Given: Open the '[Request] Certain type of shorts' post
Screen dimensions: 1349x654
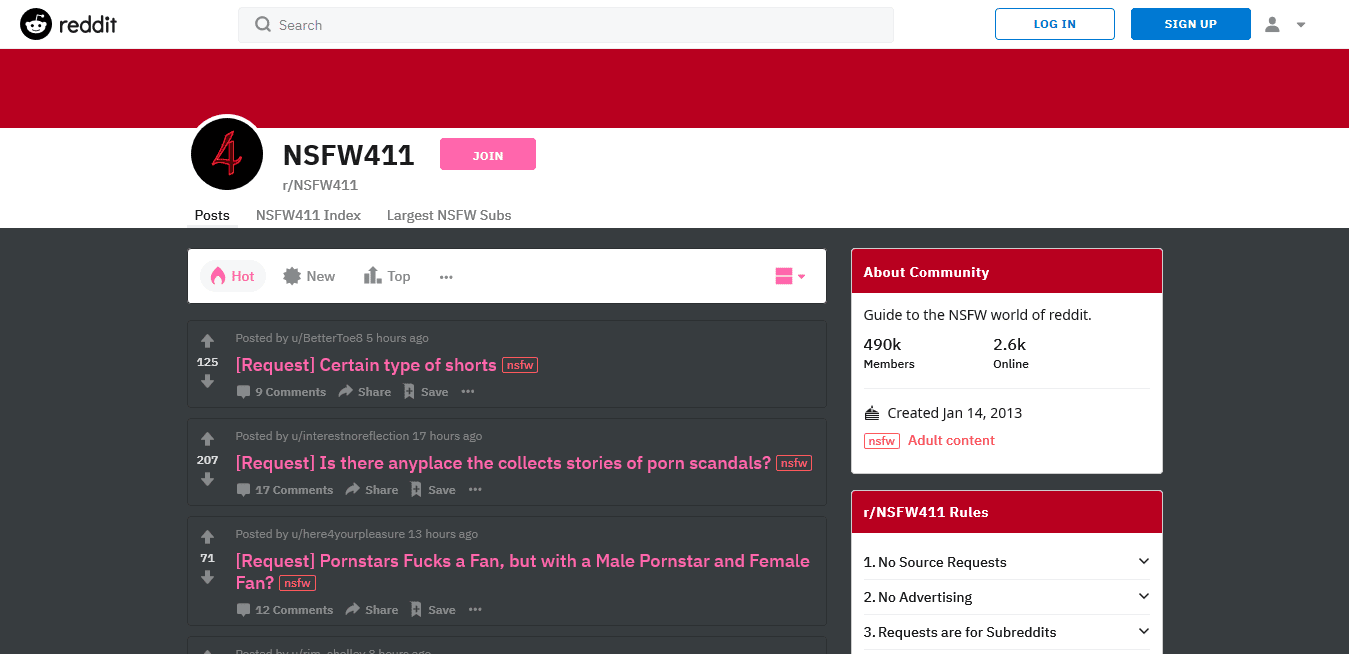Looking at the screenshot, I should click(366, 365).
